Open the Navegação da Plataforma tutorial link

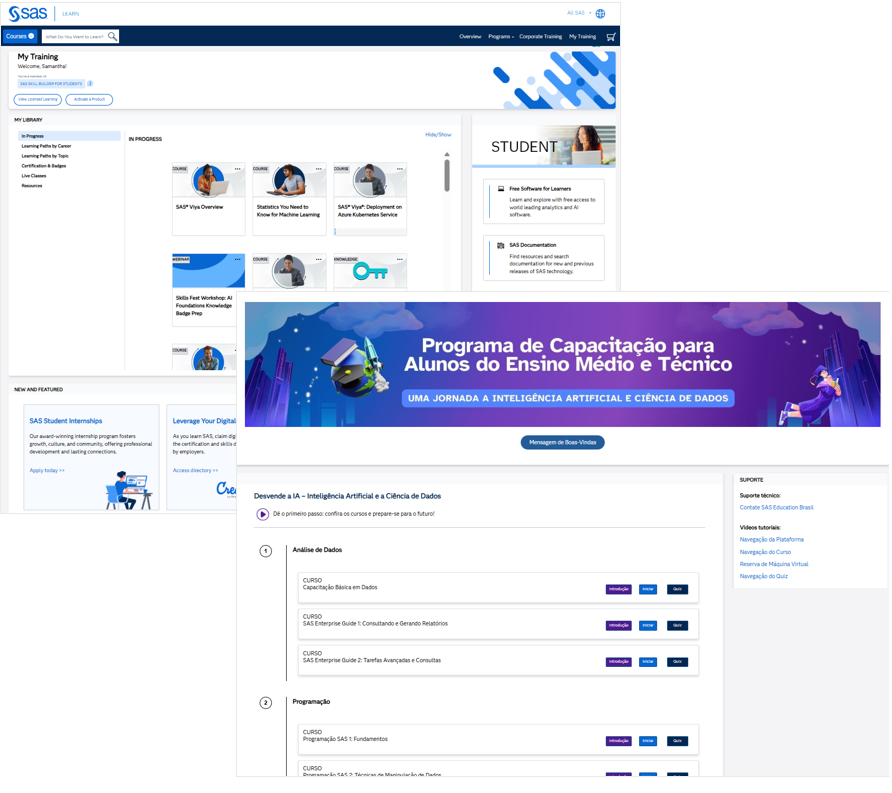(x=771, y=539)
